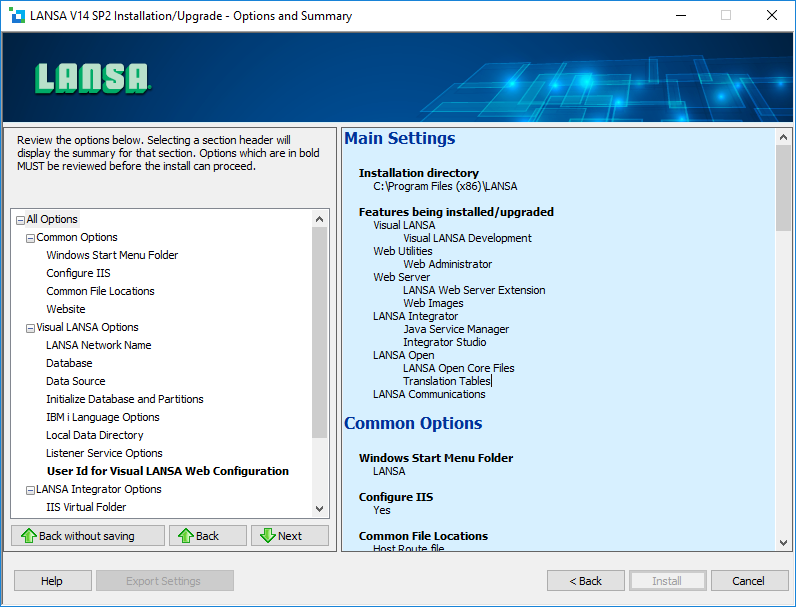Click the LANSA installer title bar icon
796x607 pixels.
[x=17, y=15]
